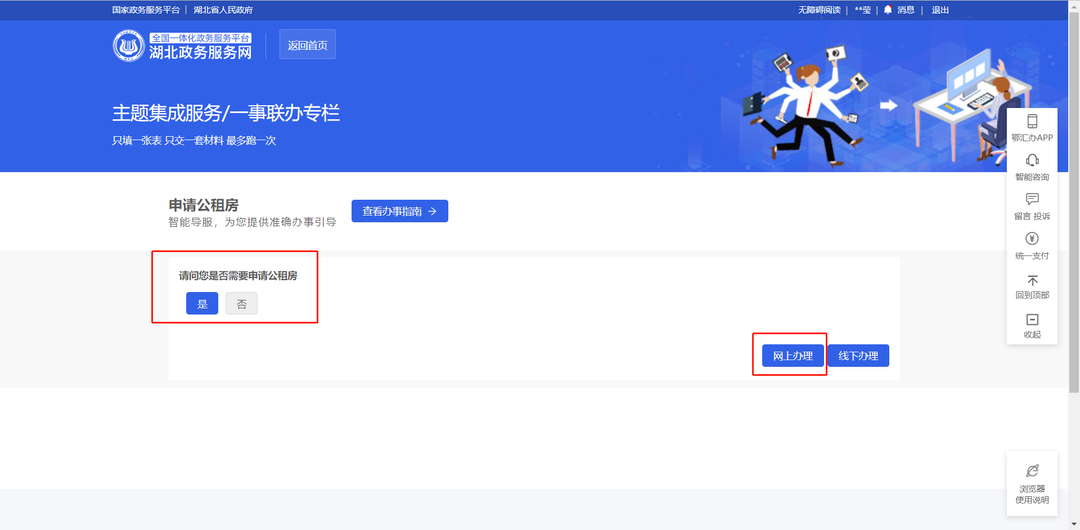This screenshot has width=1080, height=530.
Task: Open the 鄂汇办APP phone icon
Action: [1032, 122]
